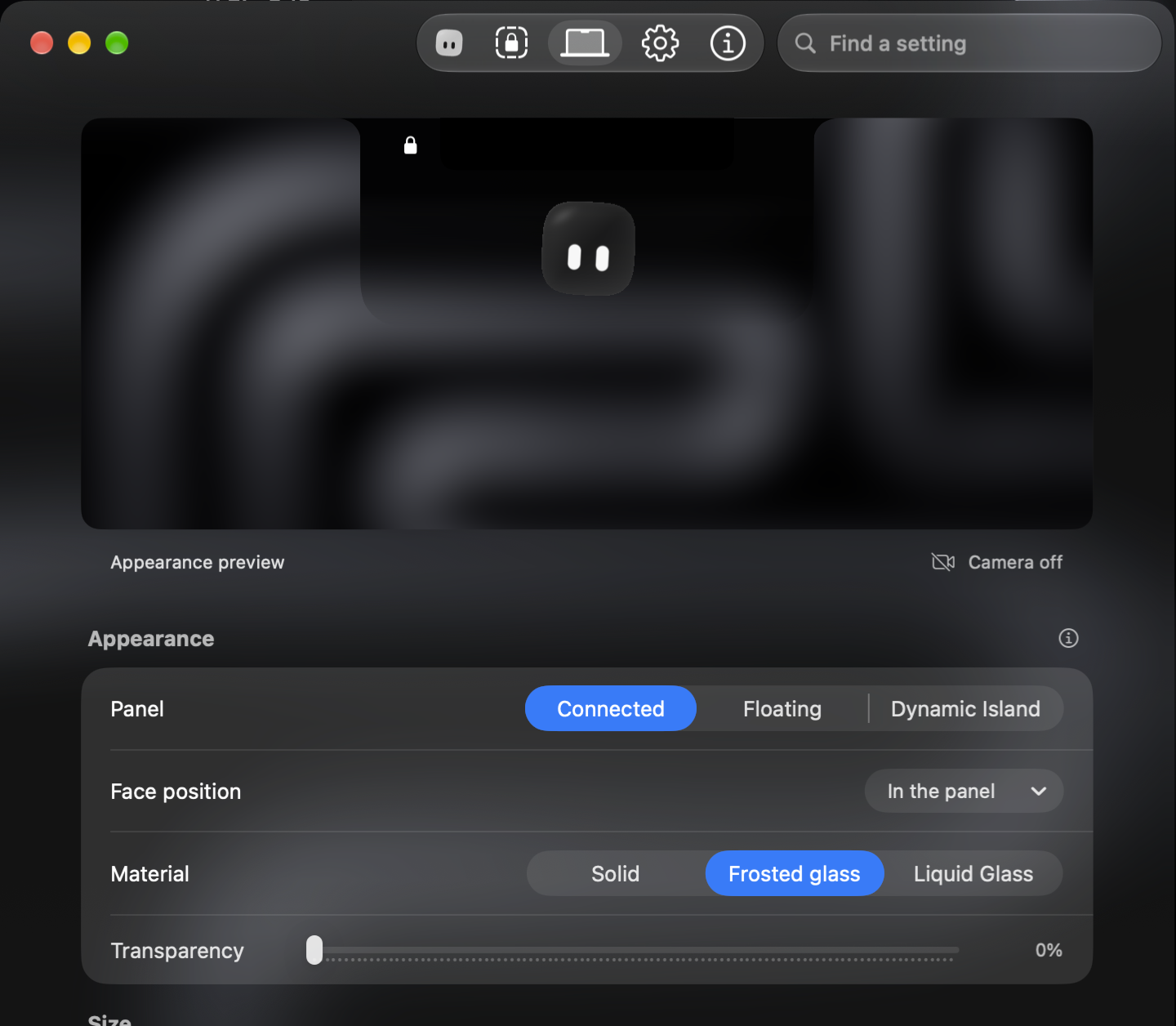Viewport: 1176px width, 1026px height.
Task: Click the Appearance section heading
Action: (151, 639)
